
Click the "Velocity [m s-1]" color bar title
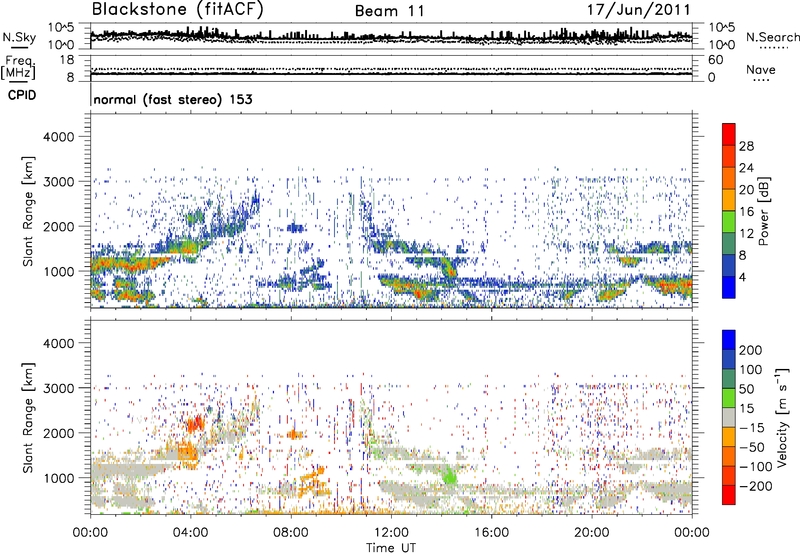tap(781, 417)
